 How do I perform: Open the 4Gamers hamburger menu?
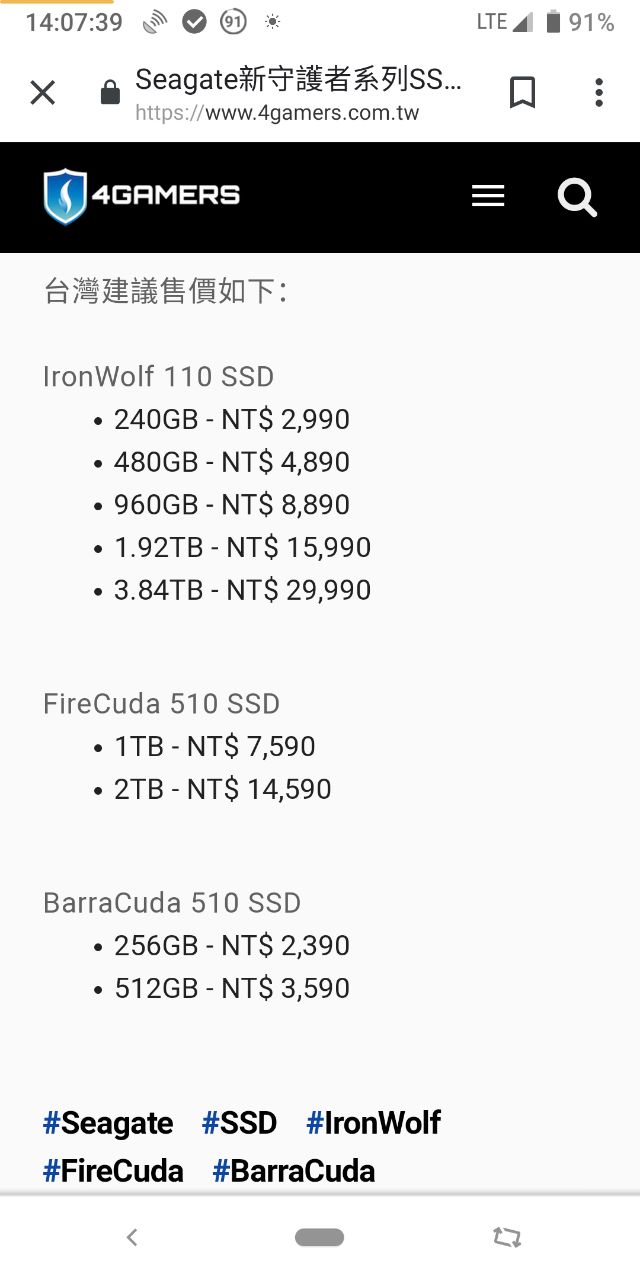(488, 197)
